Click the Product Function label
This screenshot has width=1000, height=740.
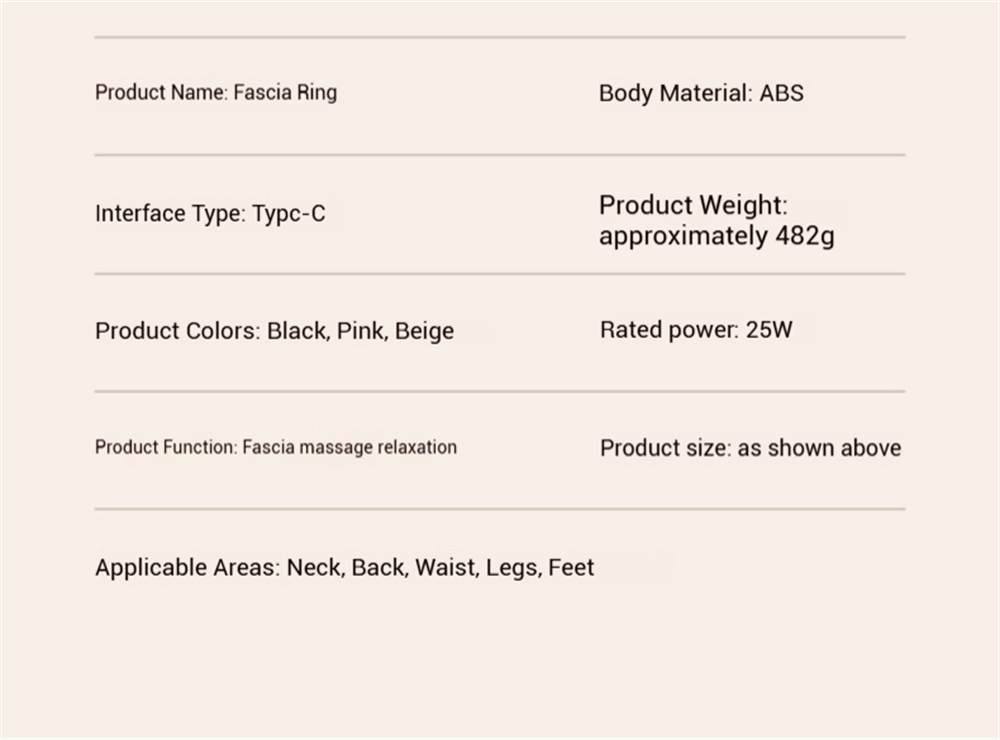[166, 447]
